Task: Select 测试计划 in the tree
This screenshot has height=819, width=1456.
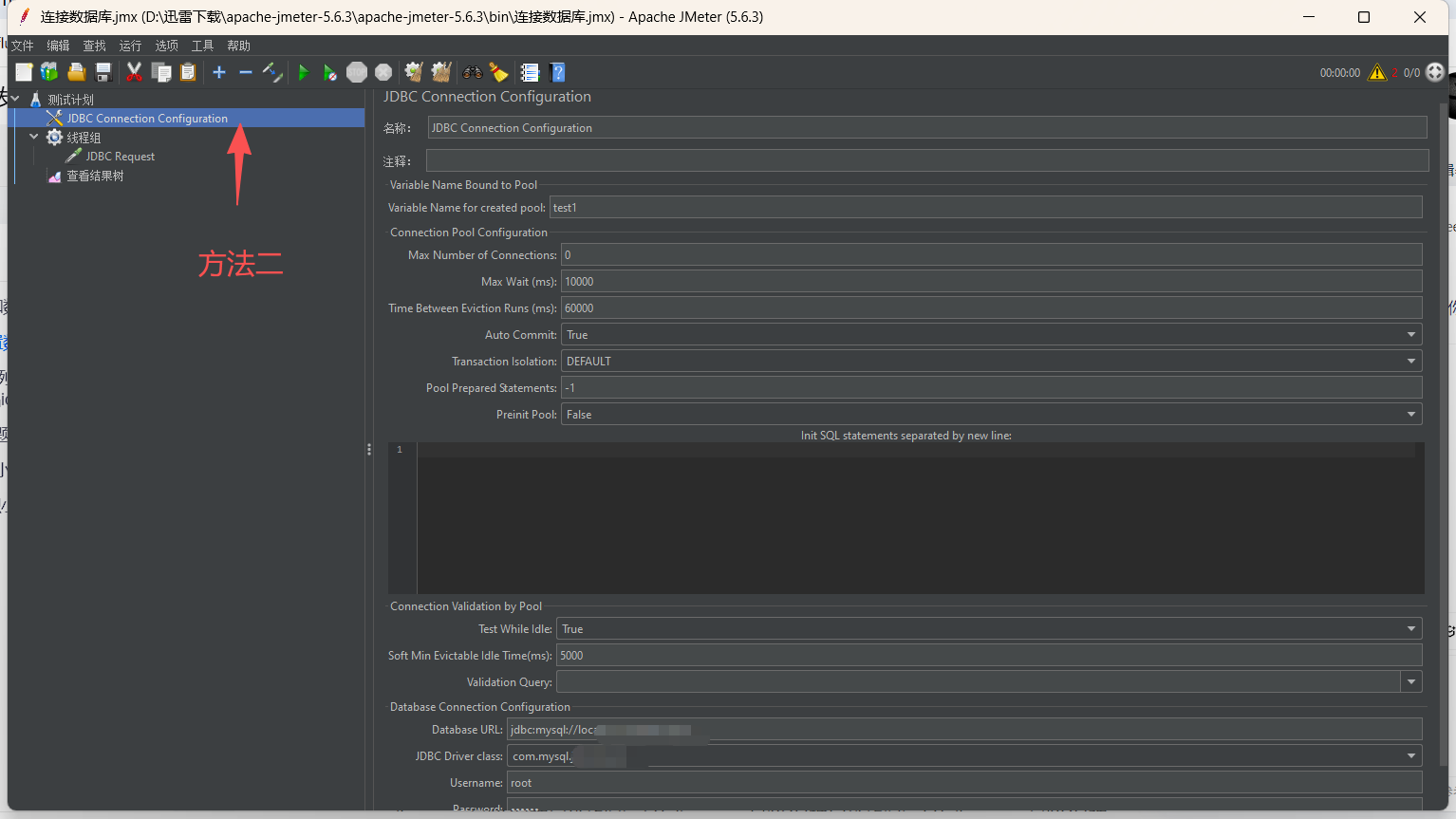Action: point(71,100)
